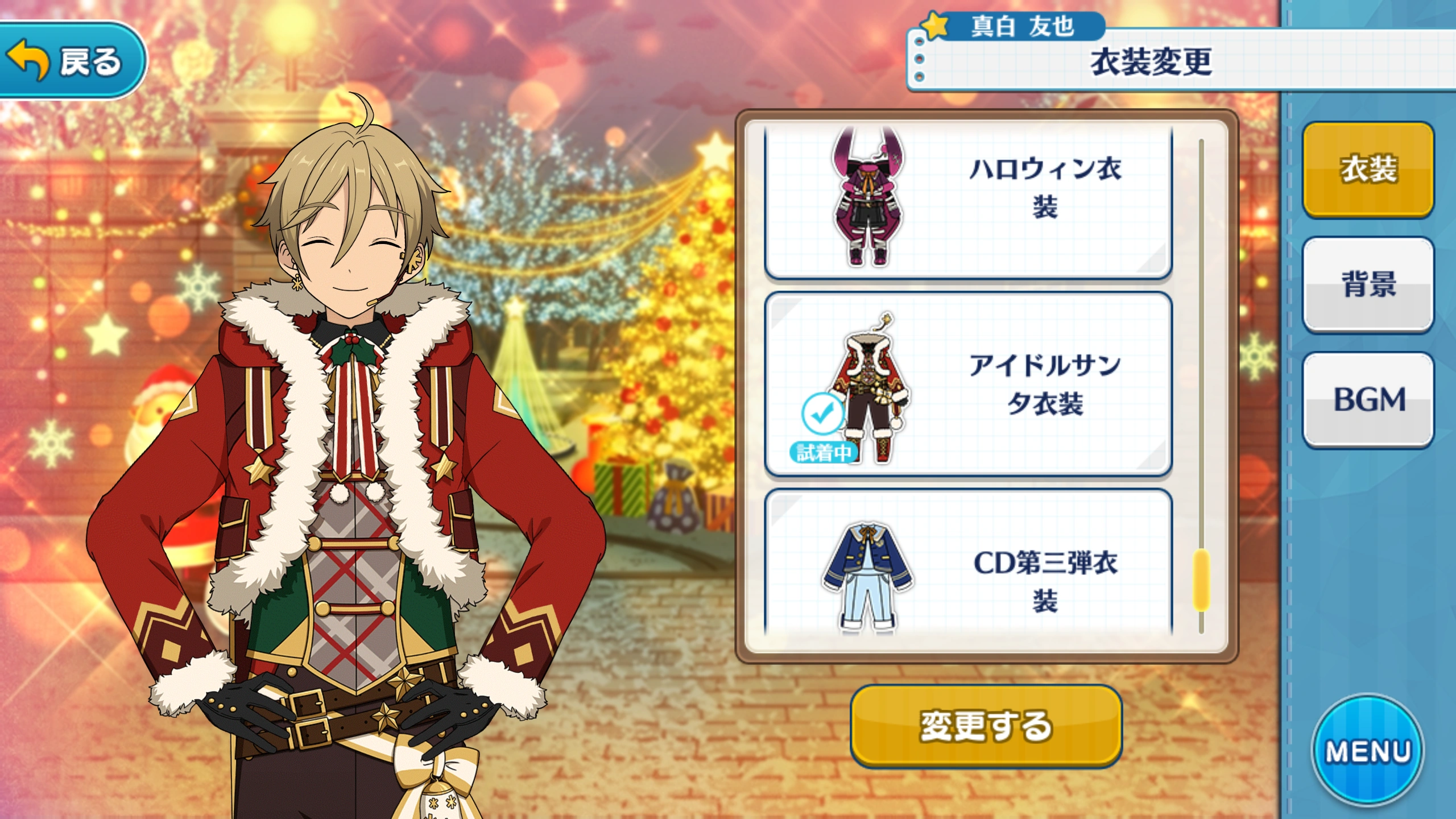Click the back arrow icon
Image resolution: width=1456 pixels, height=819 pixels.
pyautogui.click(x=28, y=59)
